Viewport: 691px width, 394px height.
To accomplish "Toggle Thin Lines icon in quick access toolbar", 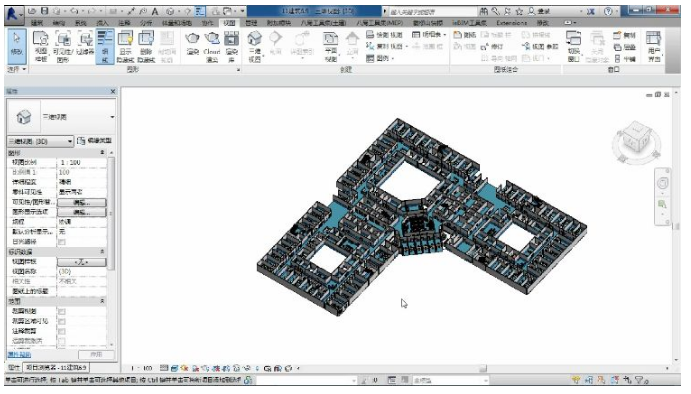I will click(x=200, y=11).
